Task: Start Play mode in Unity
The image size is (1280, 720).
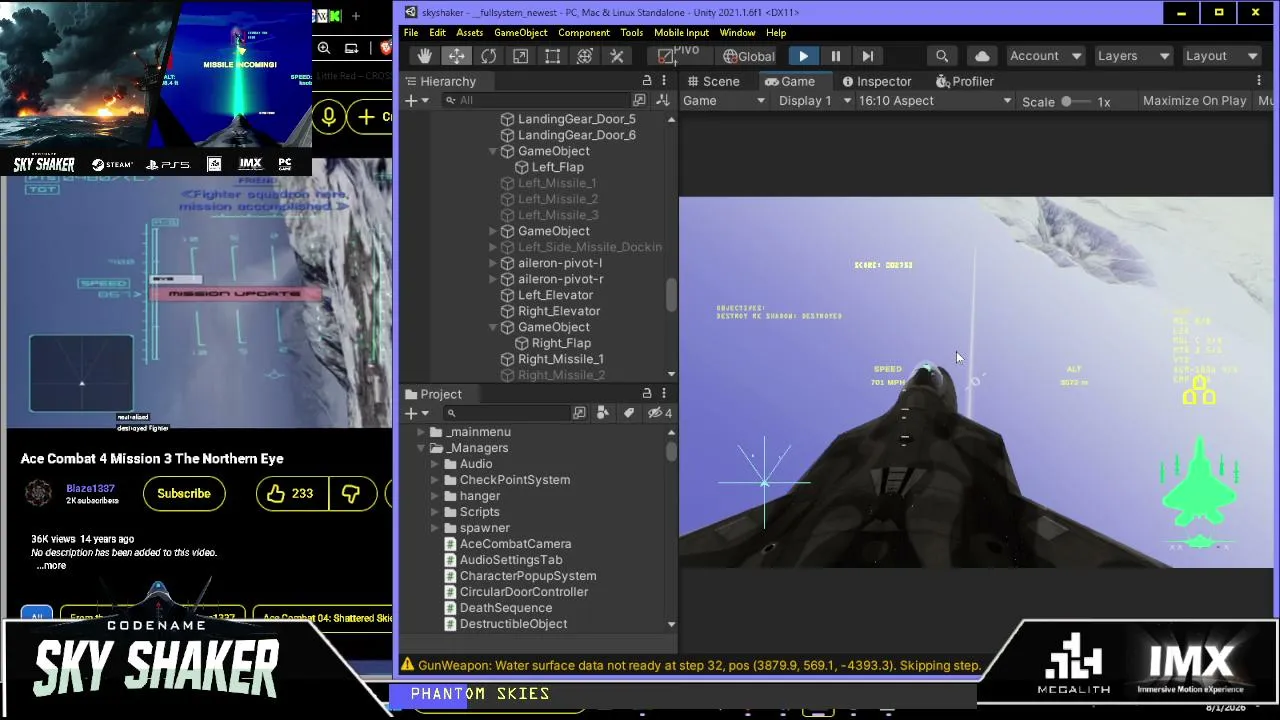Action: coord(803,56)
